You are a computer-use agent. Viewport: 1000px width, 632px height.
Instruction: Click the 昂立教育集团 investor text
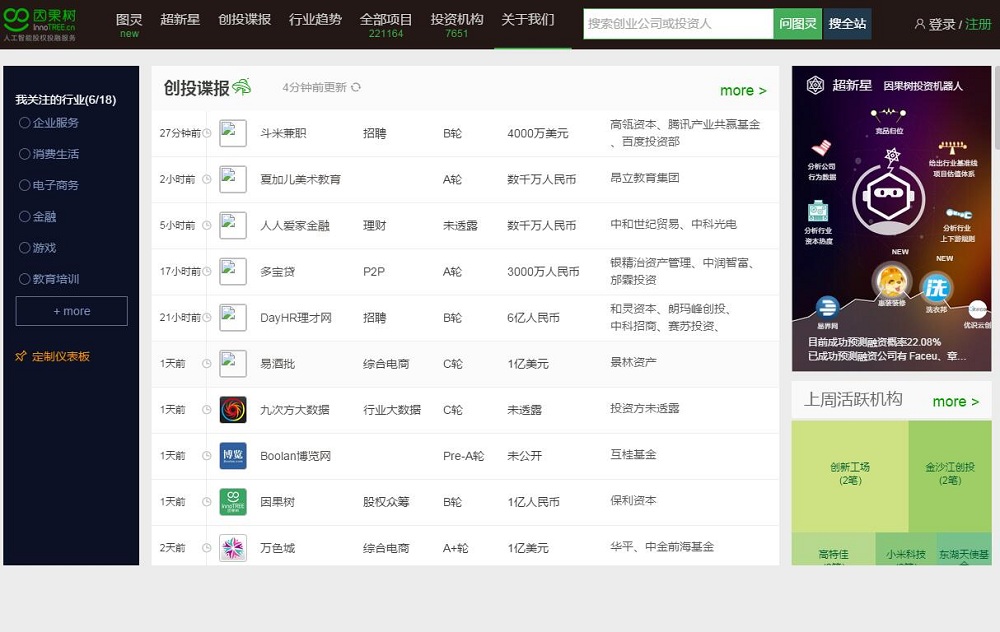pyautogui.click(x=645, y=178)
